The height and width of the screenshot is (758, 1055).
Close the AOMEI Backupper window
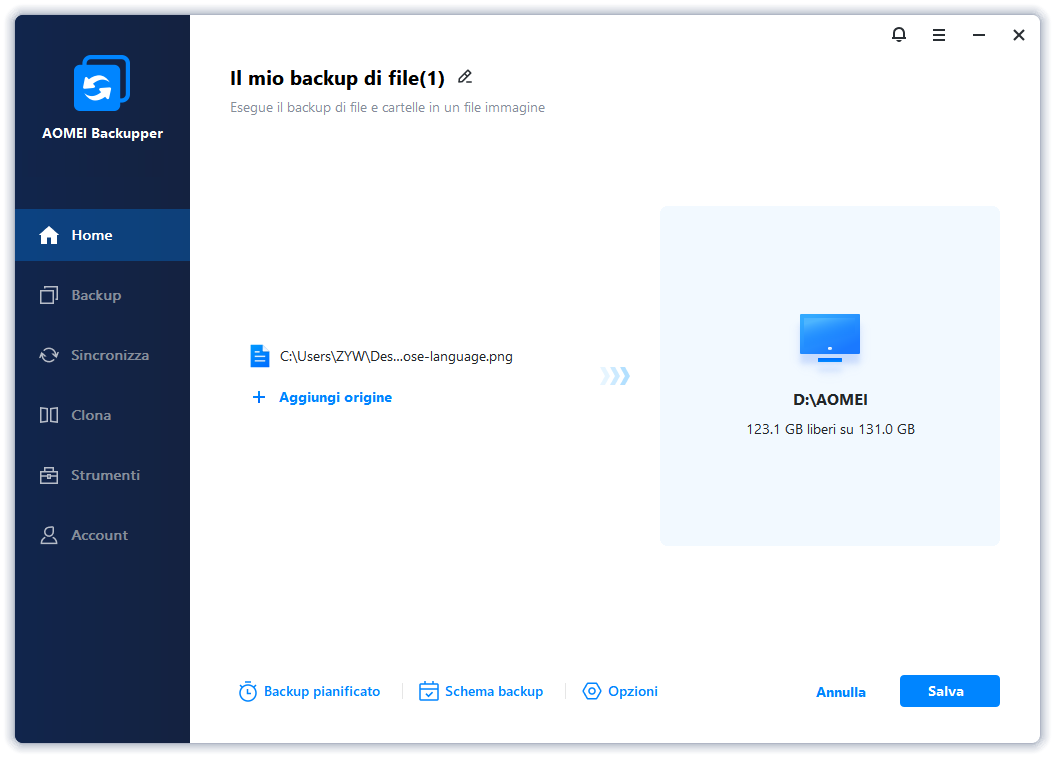(x=1019, y=35)
